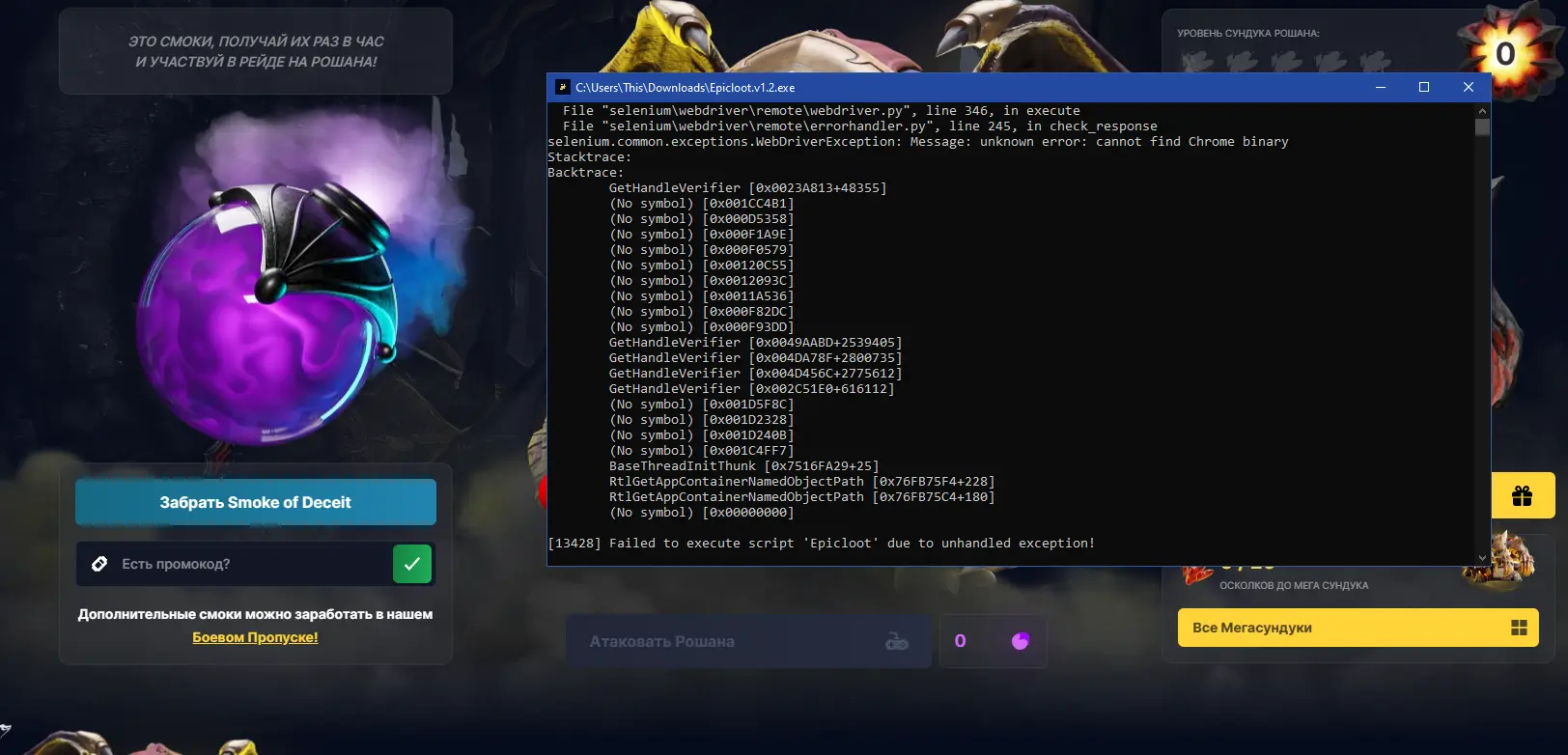
Task: Click the console title C:\Users\This\Downloads\Epicloot.v1.2.exe
Action: click(x=686, y=88)
